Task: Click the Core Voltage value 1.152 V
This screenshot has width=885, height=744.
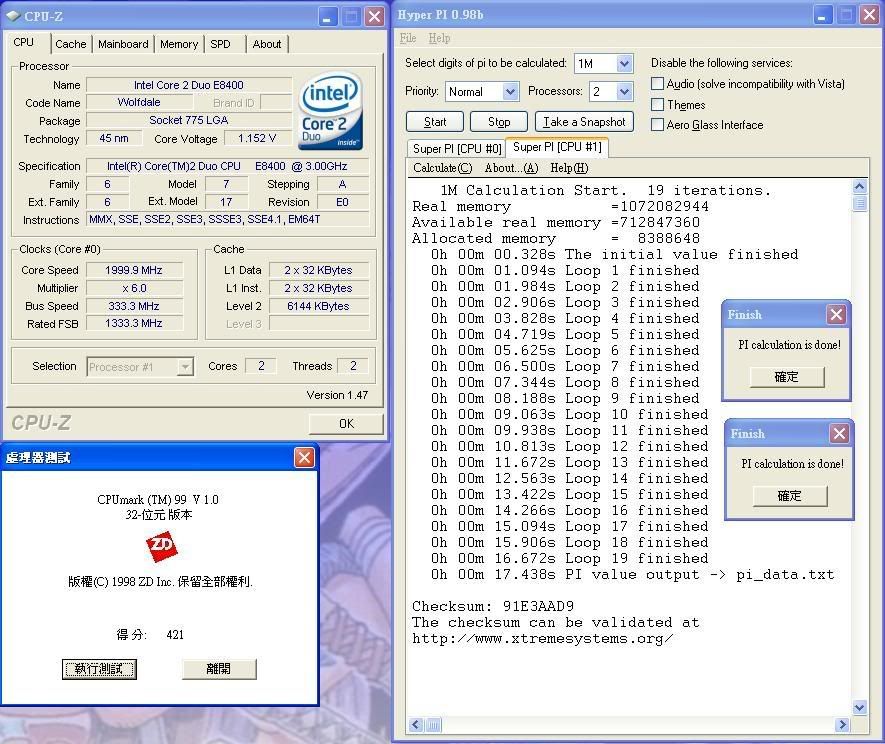Action: coord(257,138)
